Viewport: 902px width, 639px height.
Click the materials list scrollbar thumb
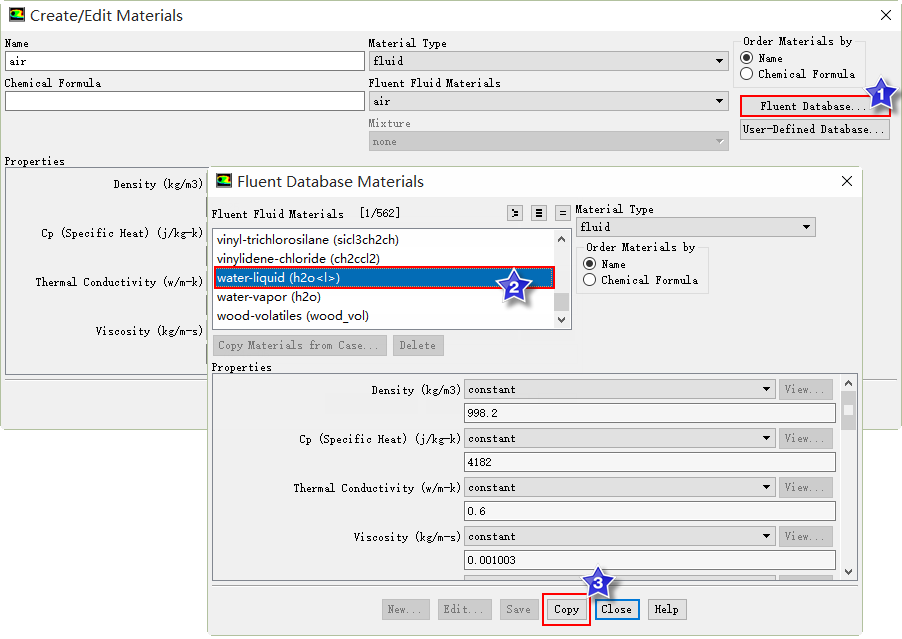(561, 301)
